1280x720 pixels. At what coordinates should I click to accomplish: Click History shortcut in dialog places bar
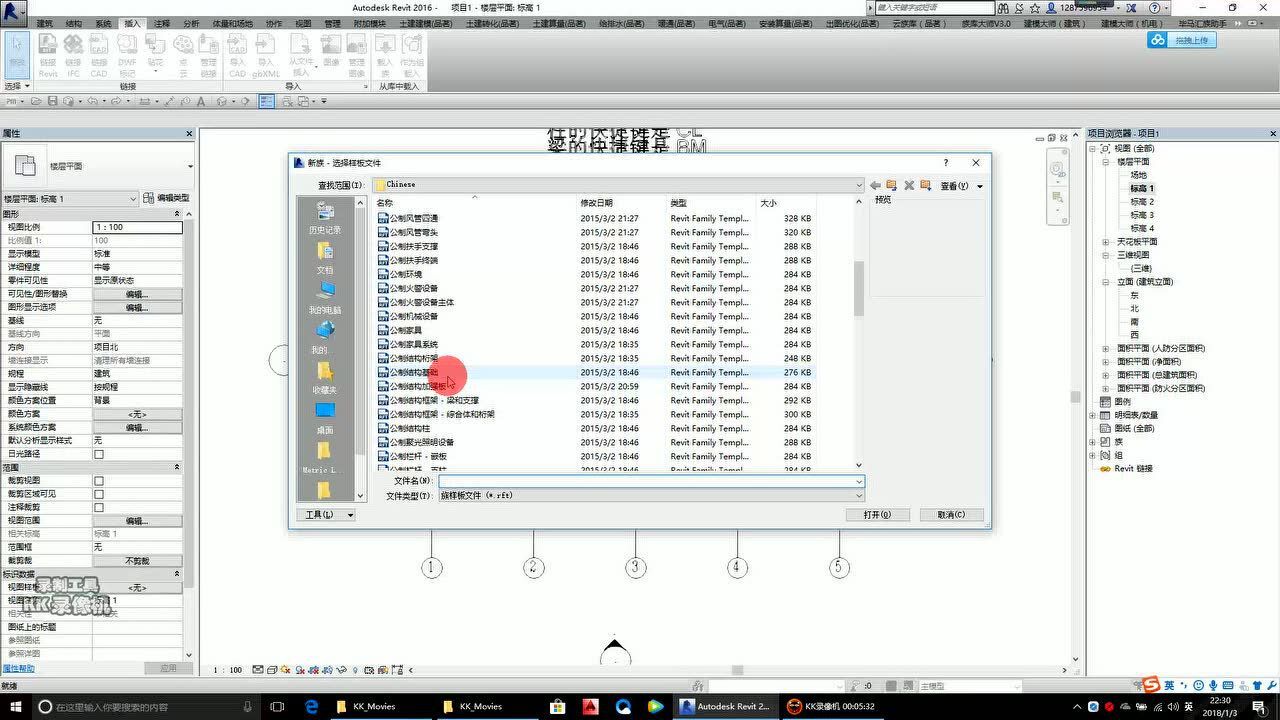[325, 217]
